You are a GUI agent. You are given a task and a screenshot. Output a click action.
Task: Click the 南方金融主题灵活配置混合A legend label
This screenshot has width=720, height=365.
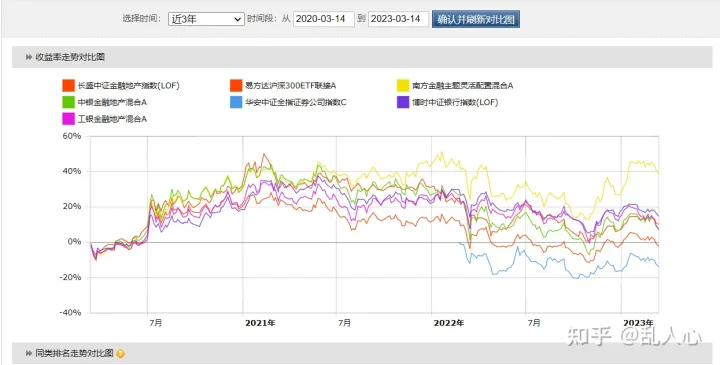tap(463, 86)
